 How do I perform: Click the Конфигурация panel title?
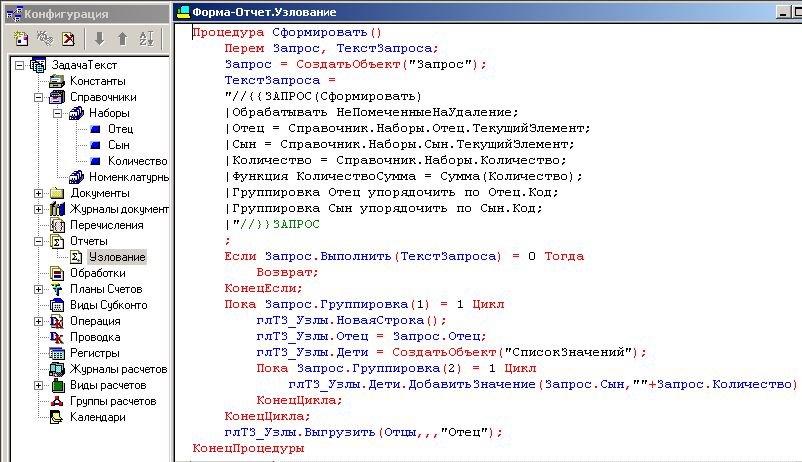pos(66,14)
